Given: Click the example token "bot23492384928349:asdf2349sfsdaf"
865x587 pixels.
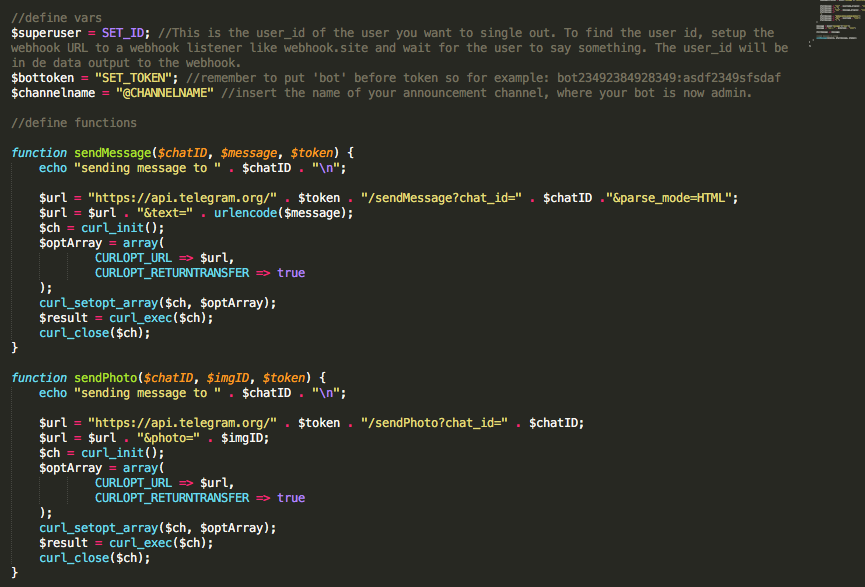Looking at the screenshot, I should click(x=669, y=78).
